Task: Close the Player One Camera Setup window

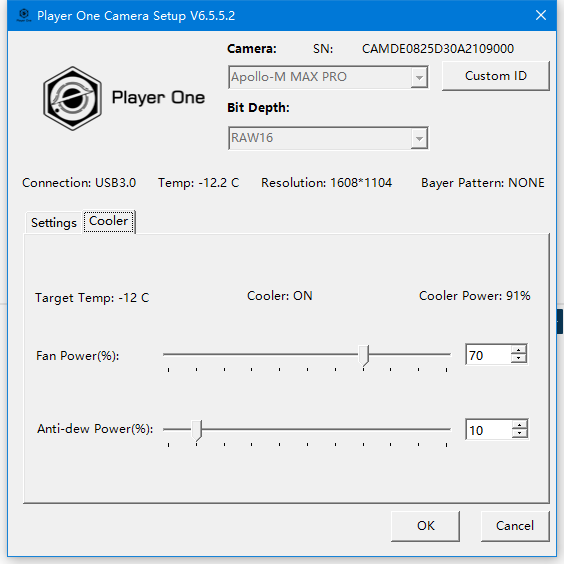Action: [541, 15]
